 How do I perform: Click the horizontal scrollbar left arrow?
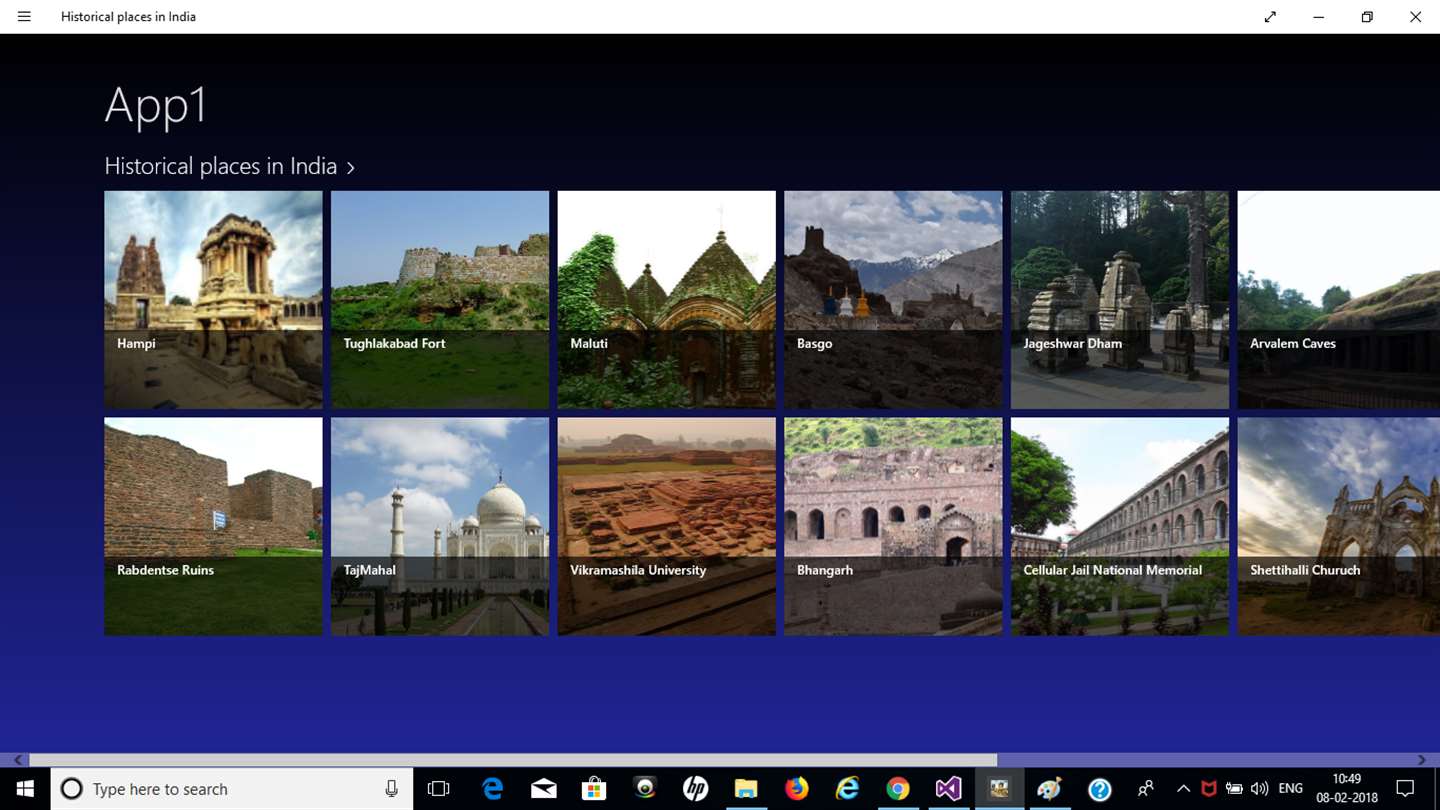pos(17,760)
